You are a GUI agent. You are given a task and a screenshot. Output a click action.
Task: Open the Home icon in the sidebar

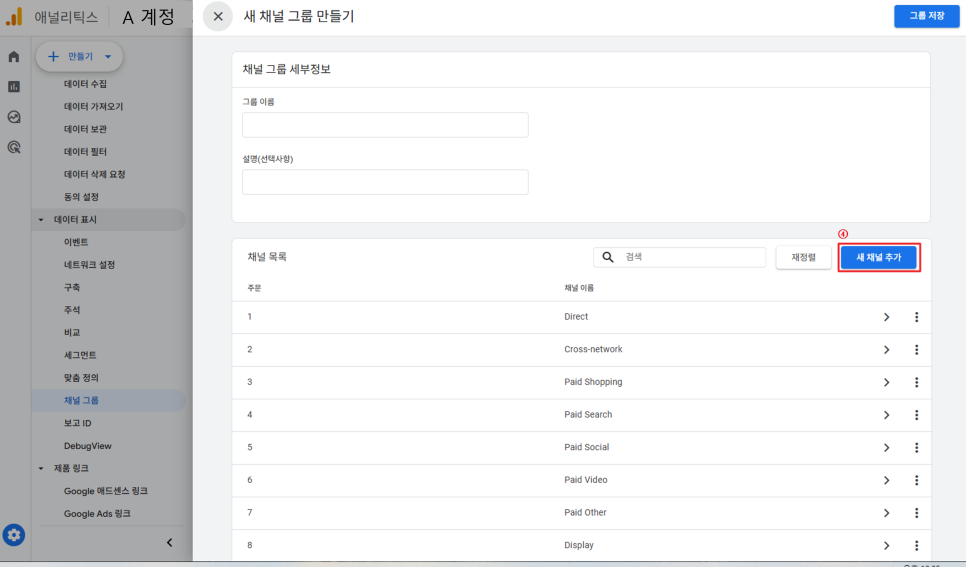tap(14, 57)
